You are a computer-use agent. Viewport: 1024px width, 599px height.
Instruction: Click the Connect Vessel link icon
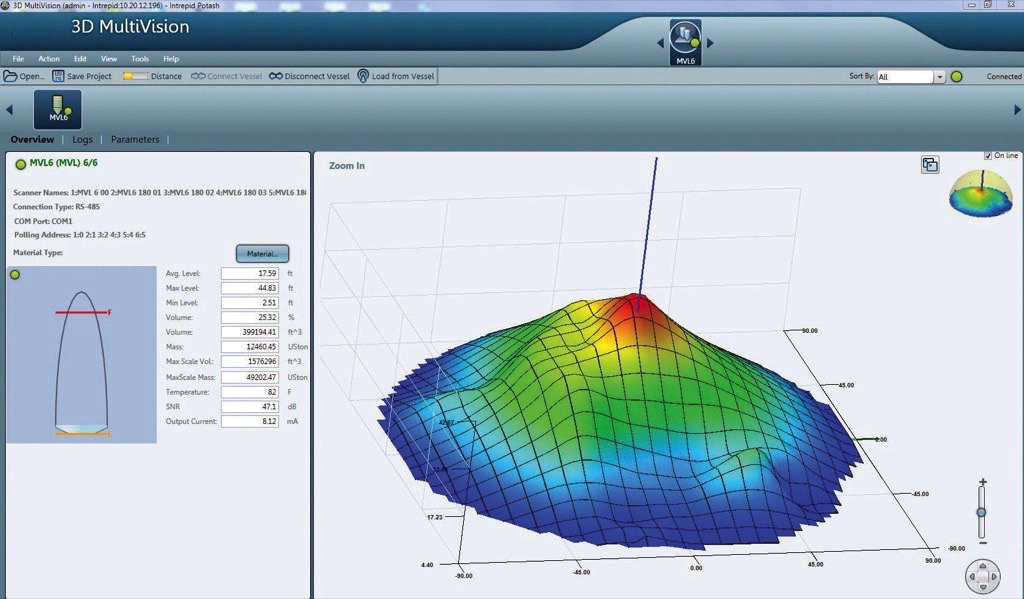pos(198,76)
